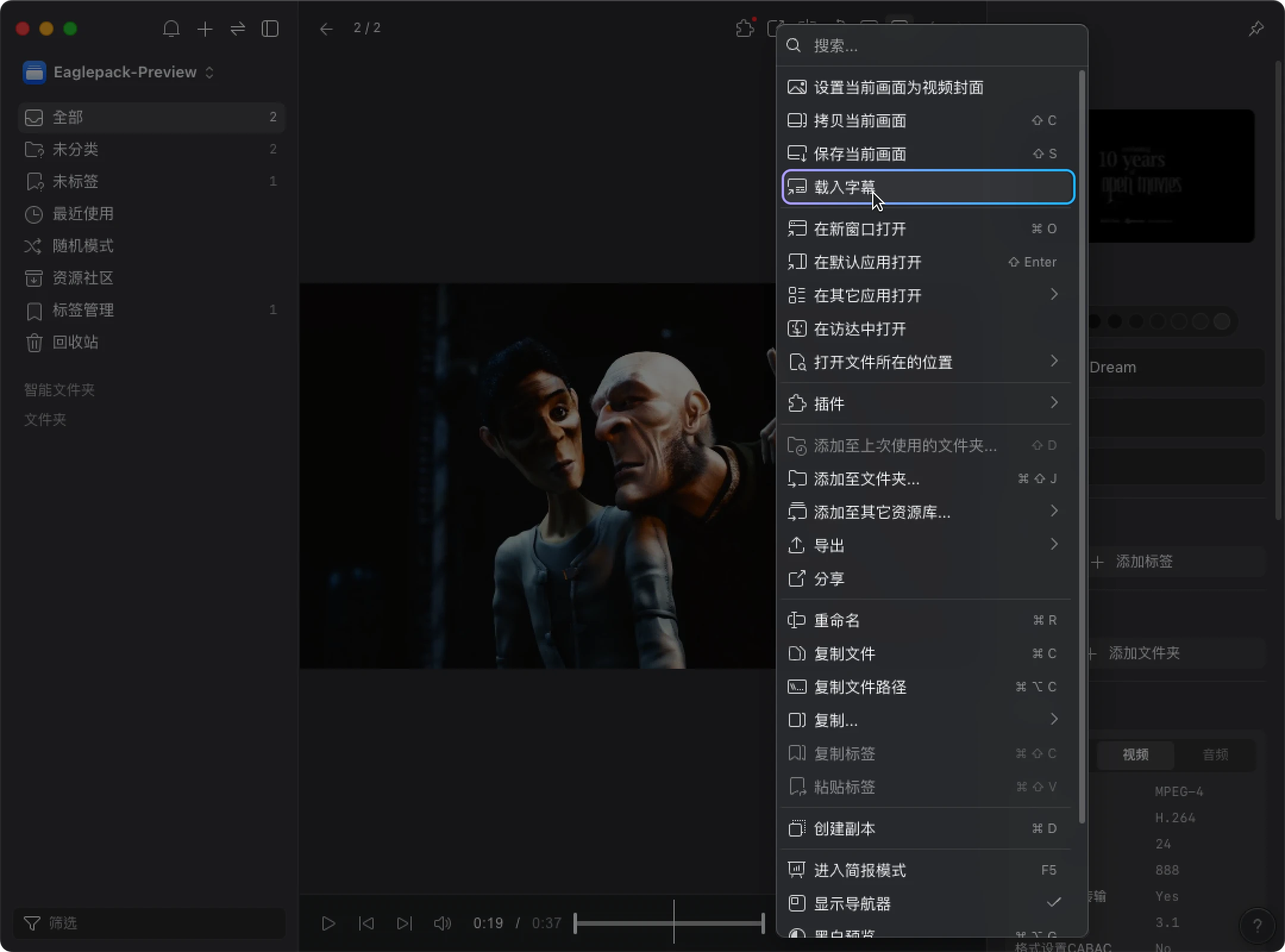This screenshot has height=952, width=1285.
Task: Click the 筛选 filter field
Action: (x=149, y=923)
